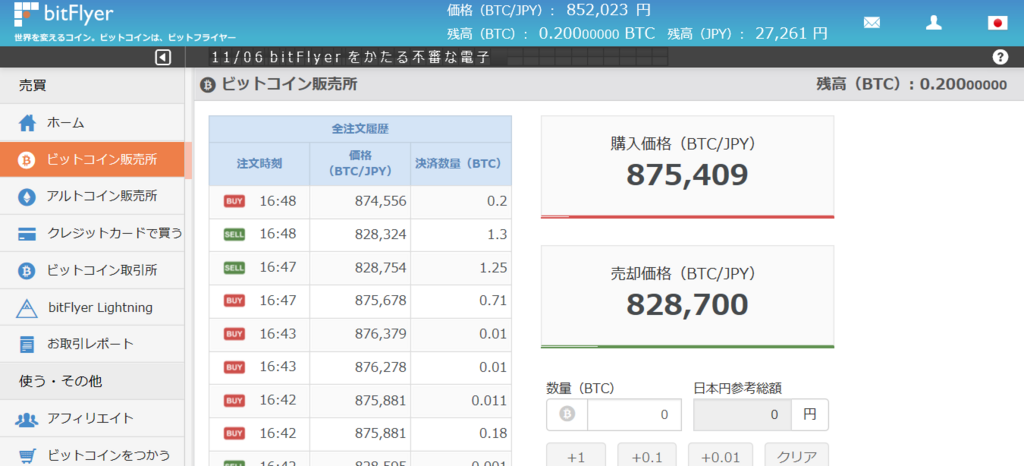Click price cell 874,556
1024x466 pixels.
click(360, 202)
